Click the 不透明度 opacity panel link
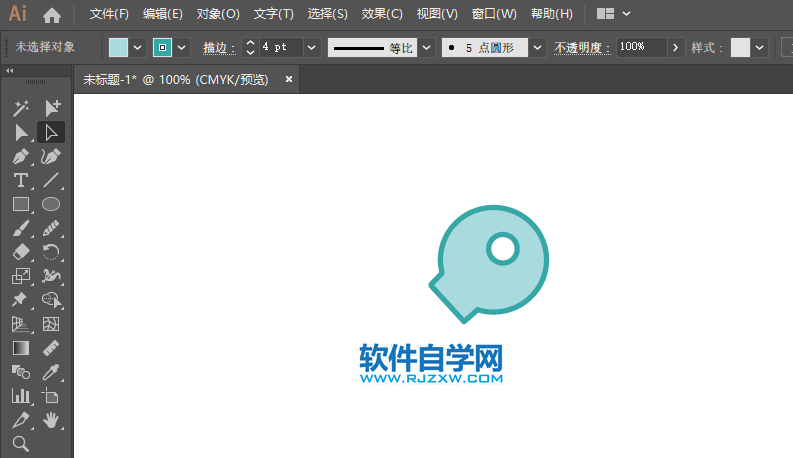The width and height of the screenshot is (793, 458). coord(582,48)
